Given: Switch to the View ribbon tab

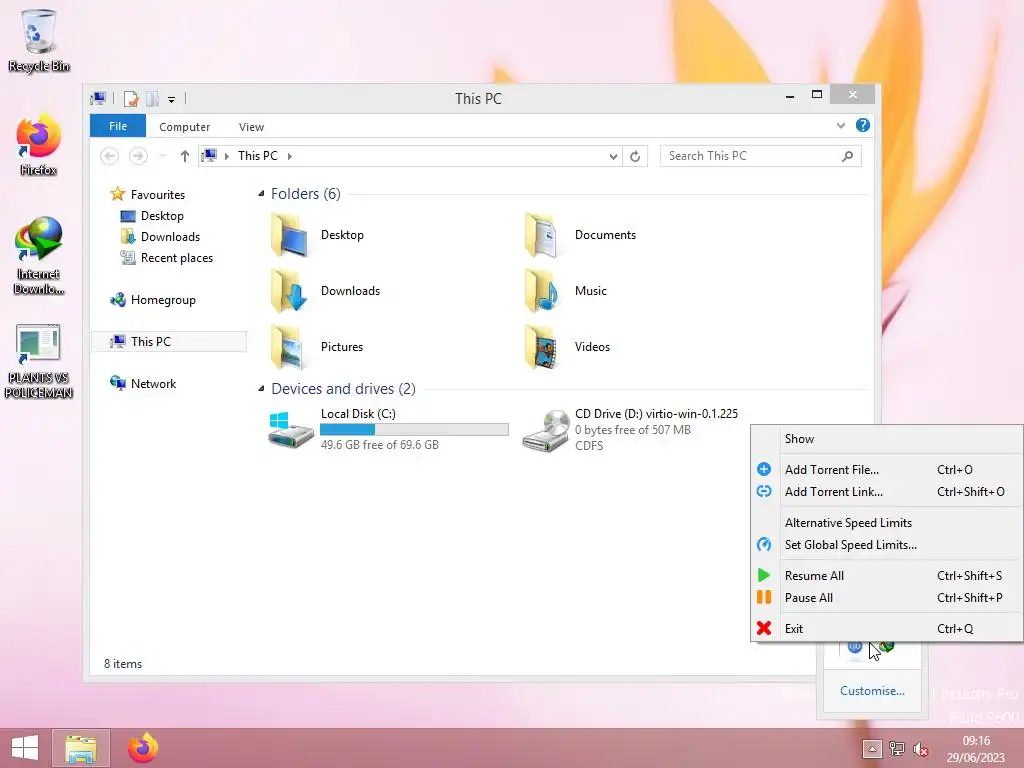Looking at the screenshot, I should (251, 127).
